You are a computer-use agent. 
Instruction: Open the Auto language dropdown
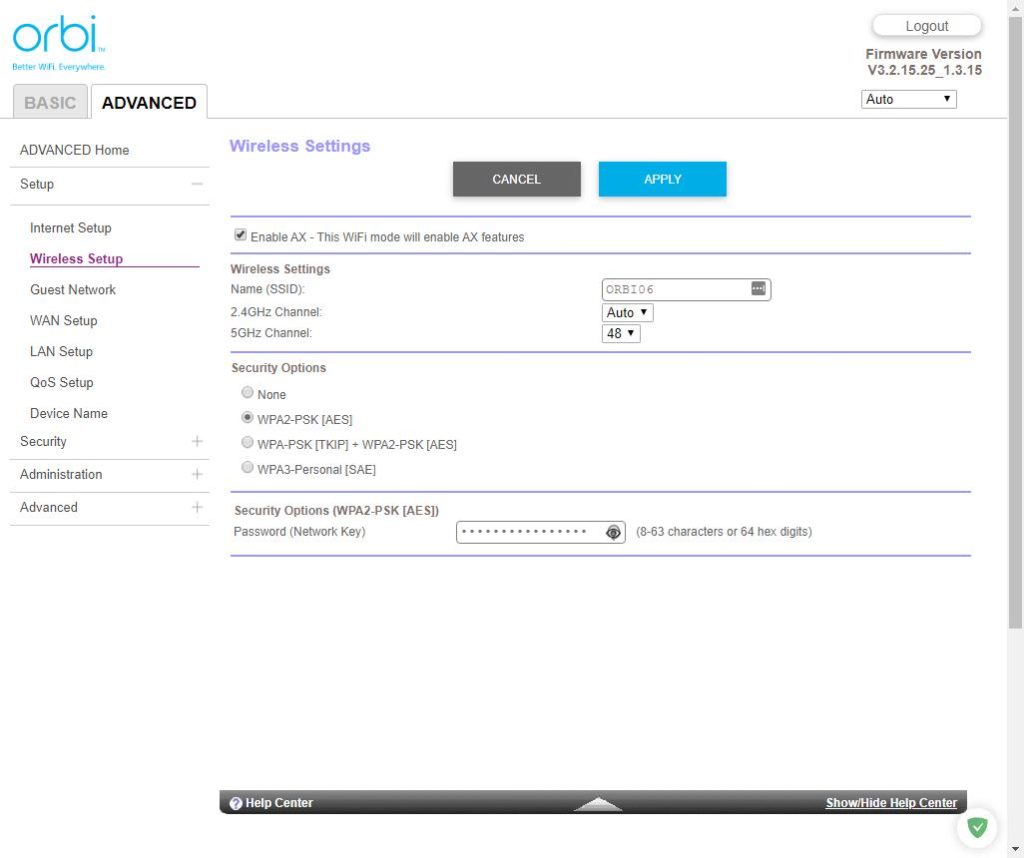point(908,99)
